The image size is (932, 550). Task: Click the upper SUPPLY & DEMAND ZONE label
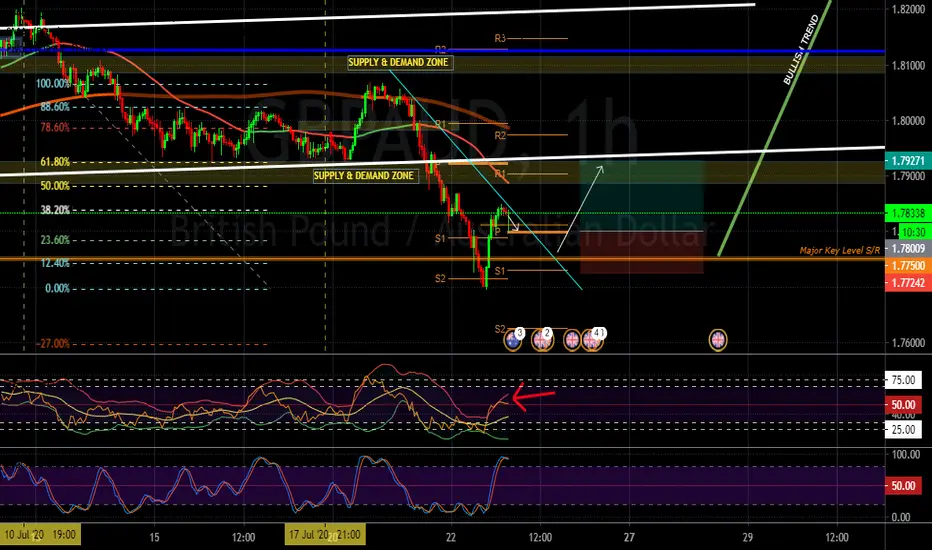pos(398,62)
